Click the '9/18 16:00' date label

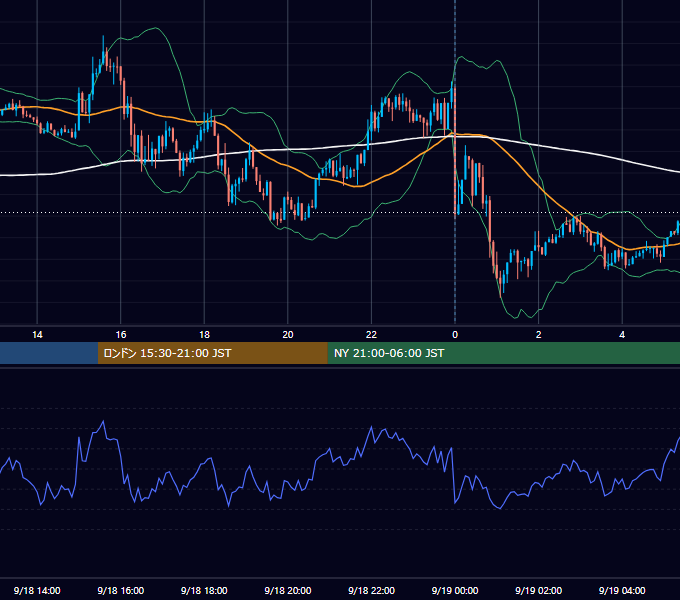click(x=121, y=590)
